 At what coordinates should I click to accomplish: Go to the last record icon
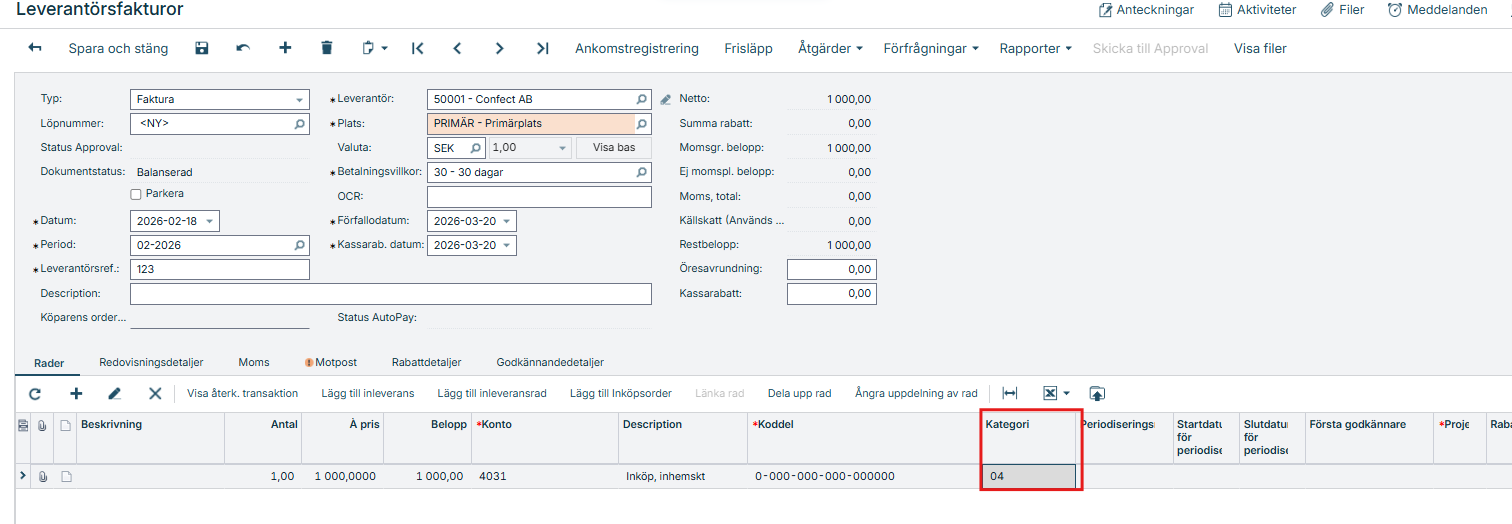point(542,48)
